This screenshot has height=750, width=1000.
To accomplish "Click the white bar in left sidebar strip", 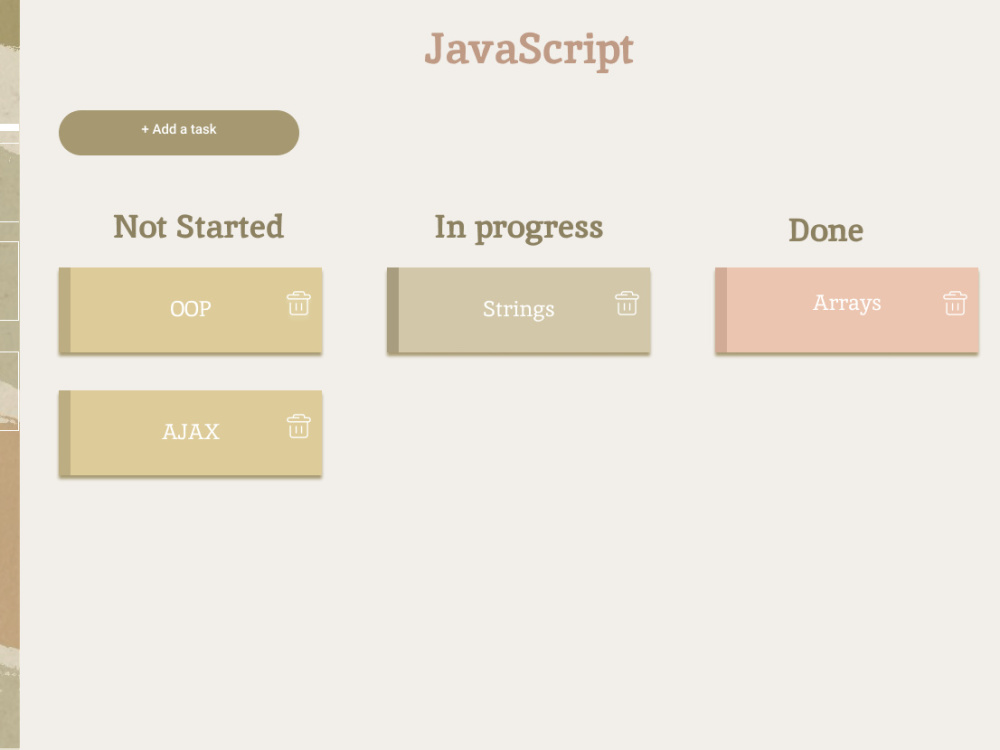I will coord(10,128).
